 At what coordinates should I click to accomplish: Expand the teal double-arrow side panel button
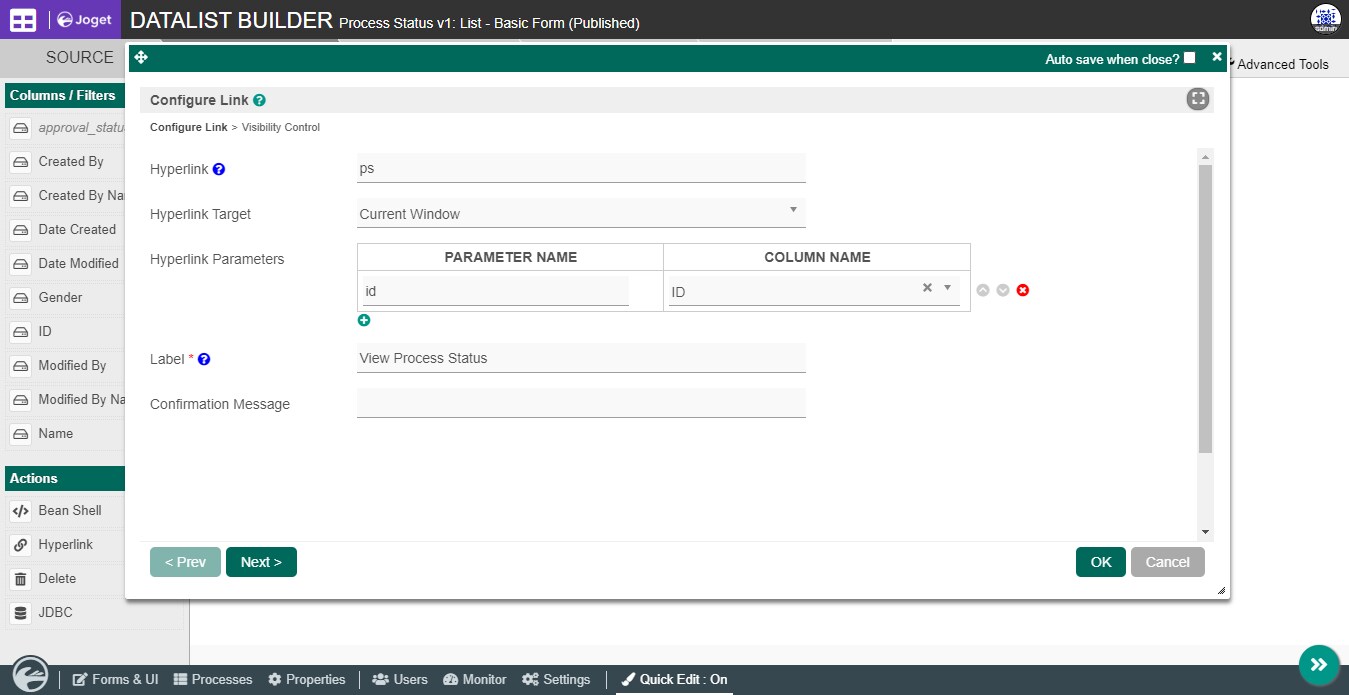point(1319,665)
